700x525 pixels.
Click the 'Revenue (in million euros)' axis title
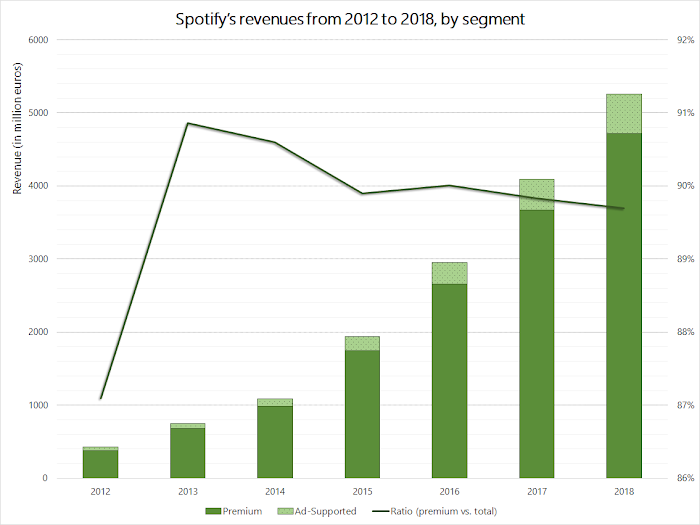[17, 128]
